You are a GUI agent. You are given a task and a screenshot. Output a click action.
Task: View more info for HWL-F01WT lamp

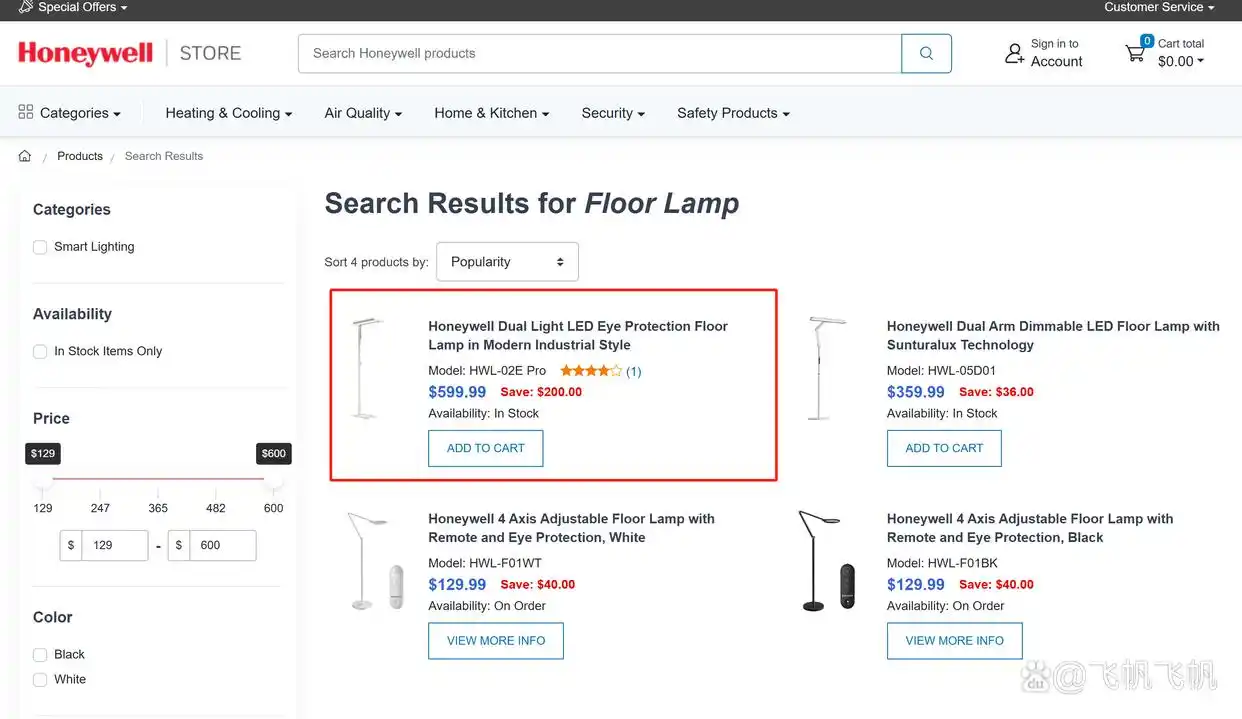click(496, 641)
